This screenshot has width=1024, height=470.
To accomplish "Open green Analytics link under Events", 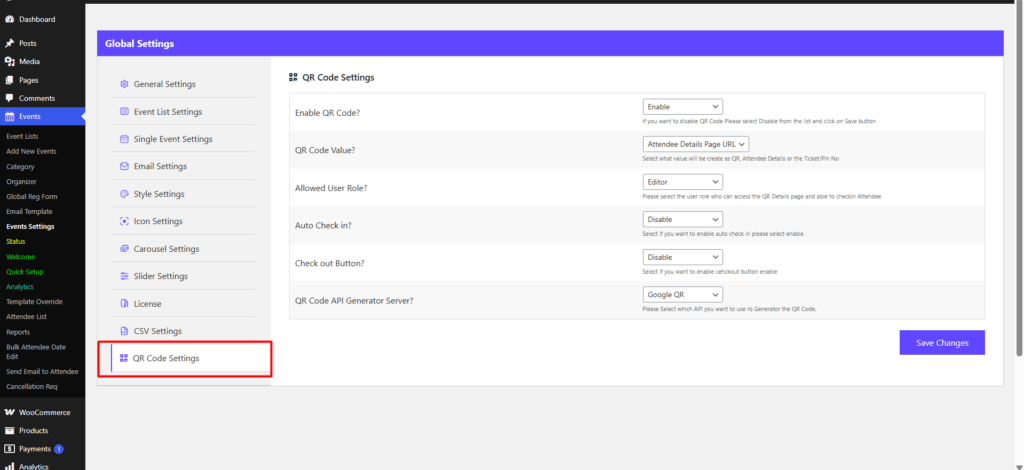I will tap(20, 287).
